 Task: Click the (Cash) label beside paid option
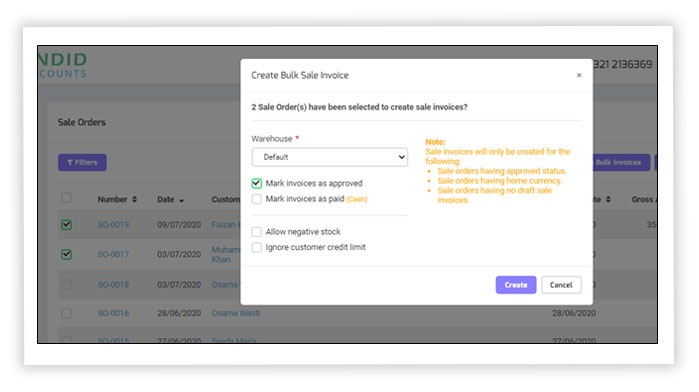click(357, 199)
